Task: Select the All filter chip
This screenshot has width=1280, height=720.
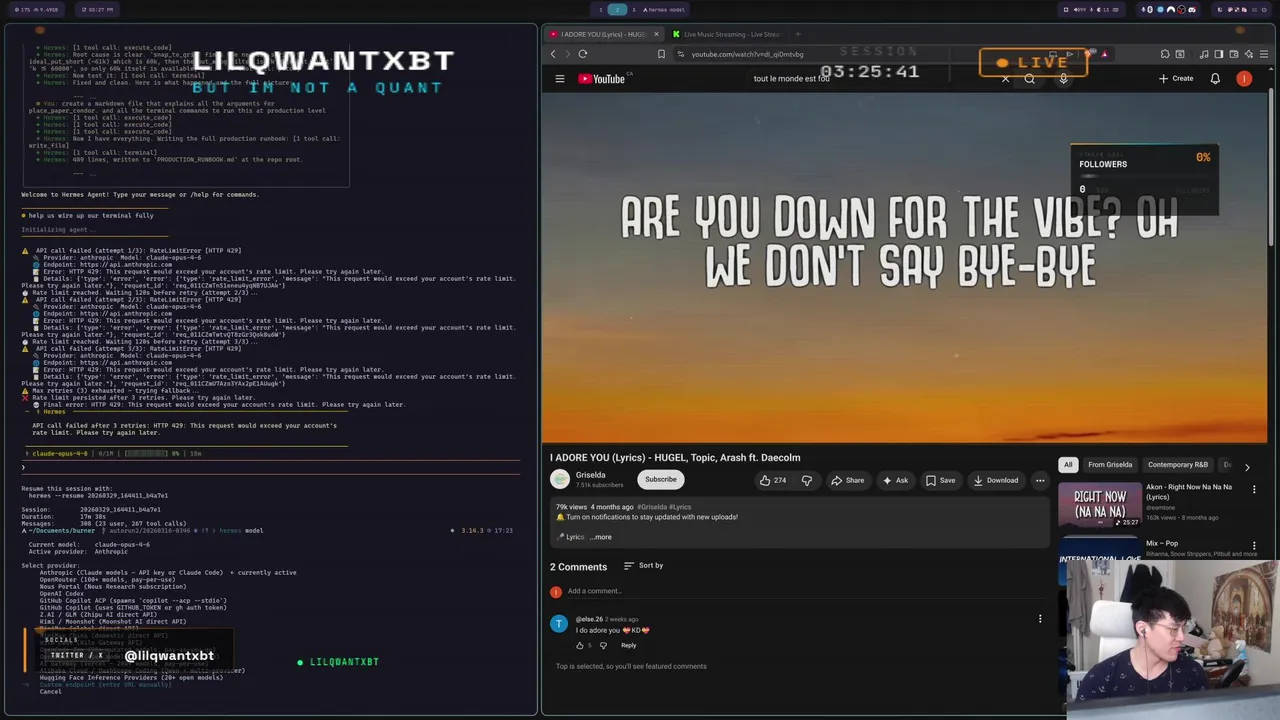Action: click(x=1068, y=465)
